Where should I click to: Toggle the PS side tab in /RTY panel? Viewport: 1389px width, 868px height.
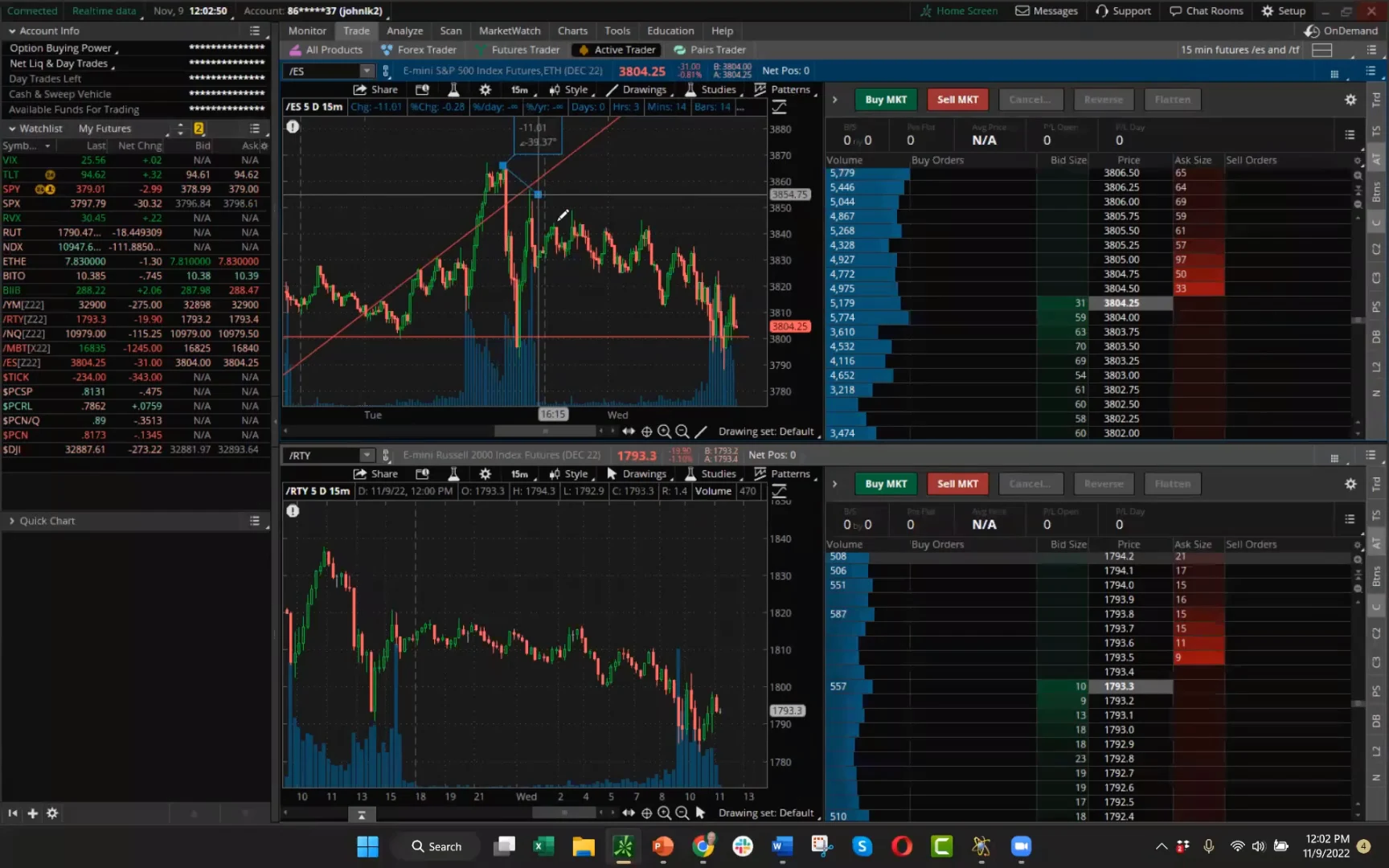pyautogui.click(x=1376, y=691)
